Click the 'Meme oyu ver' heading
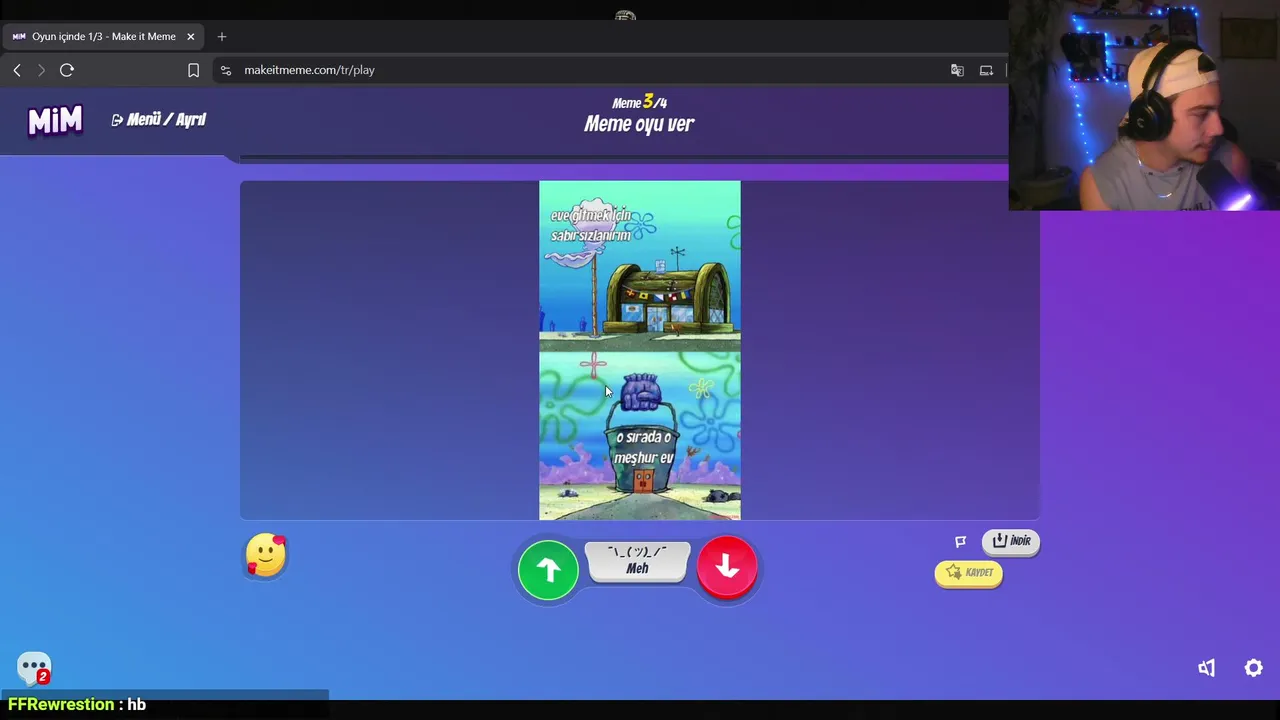Viewport: 1280px width, 720px height. point(639,124)
